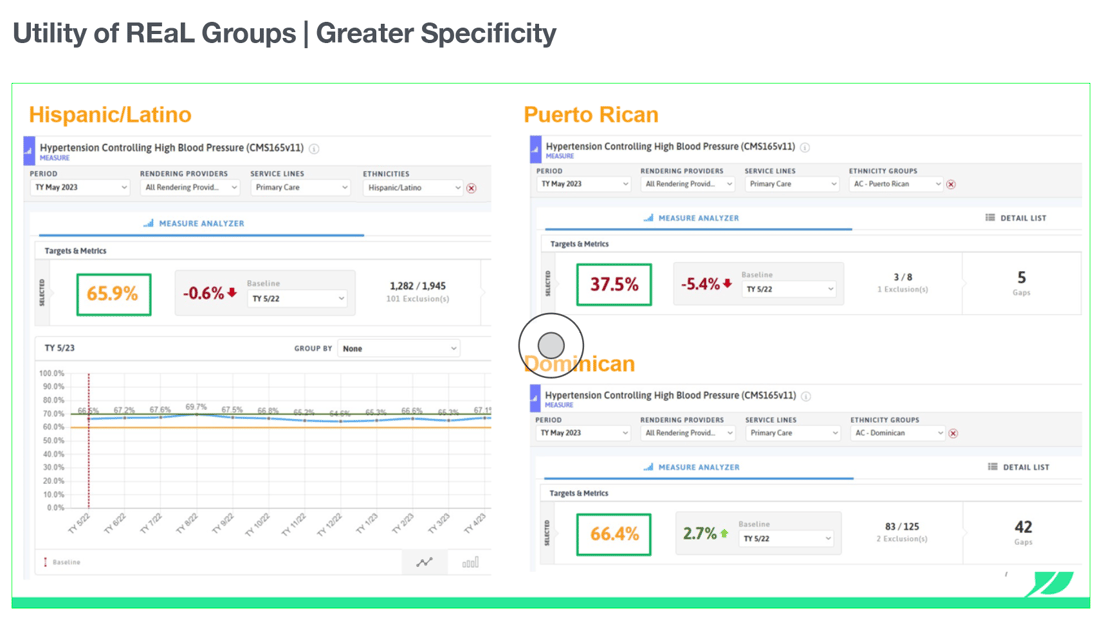Clear the AC - Dominican filter
1100x622 pixels.
pos(953,433)
